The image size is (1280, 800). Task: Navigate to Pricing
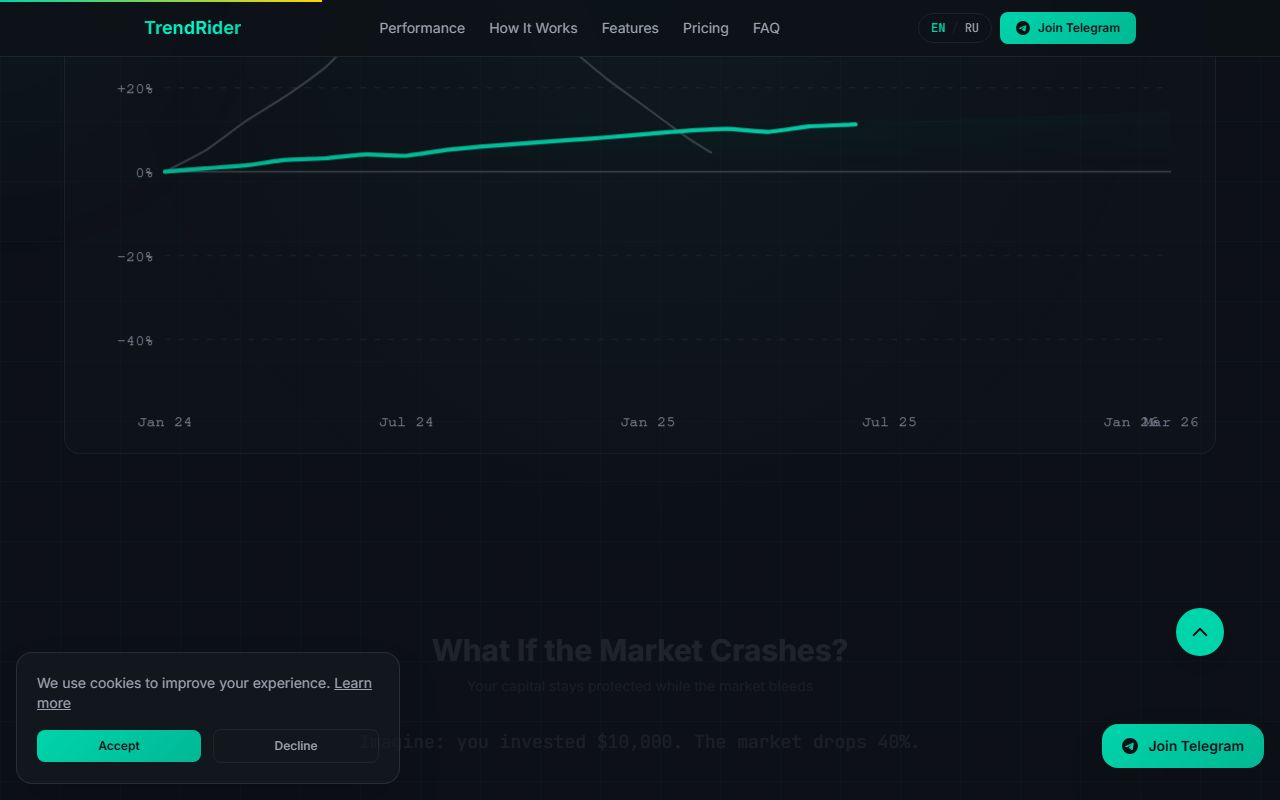click(x=706, y=28)
